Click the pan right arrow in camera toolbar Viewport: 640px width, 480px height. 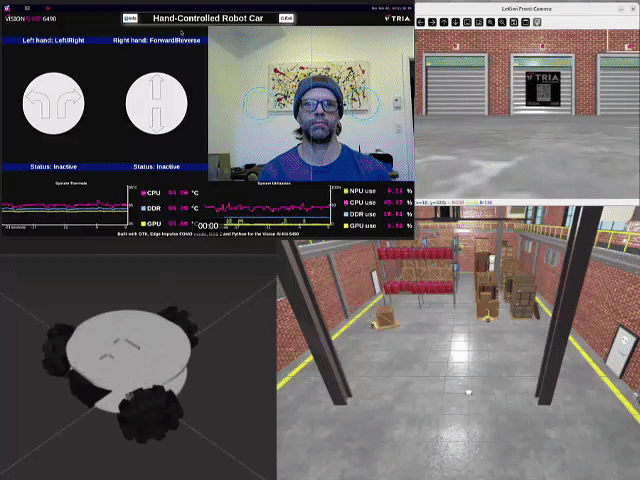(432, 22)
